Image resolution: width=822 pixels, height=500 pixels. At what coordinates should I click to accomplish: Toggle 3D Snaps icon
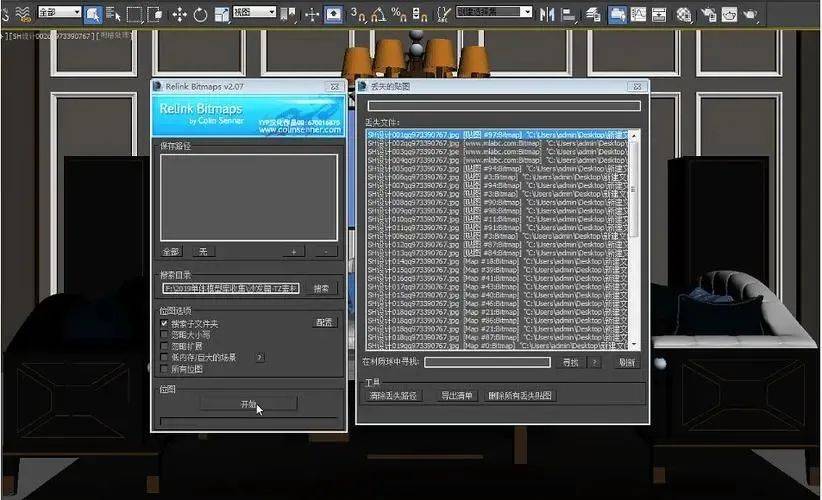tap(358, 14)
